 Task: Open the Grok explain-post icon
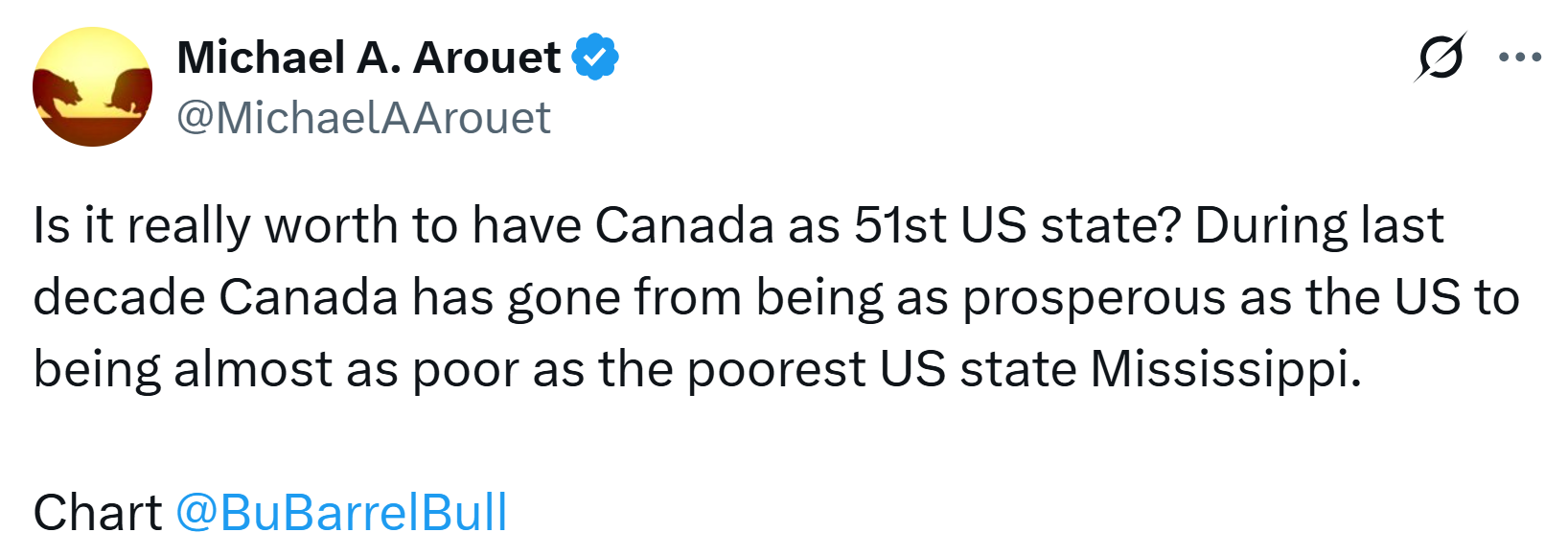pos(1440,58)
